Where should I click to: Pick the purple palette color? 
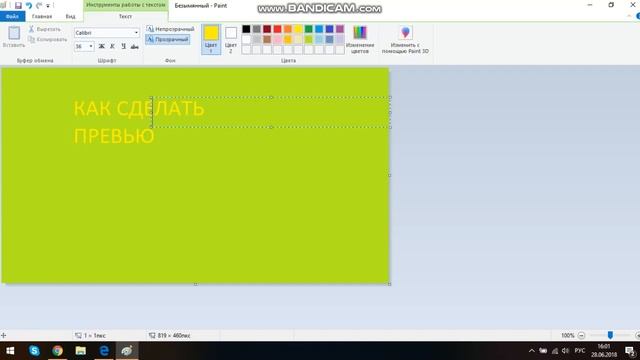pos(340,29)
